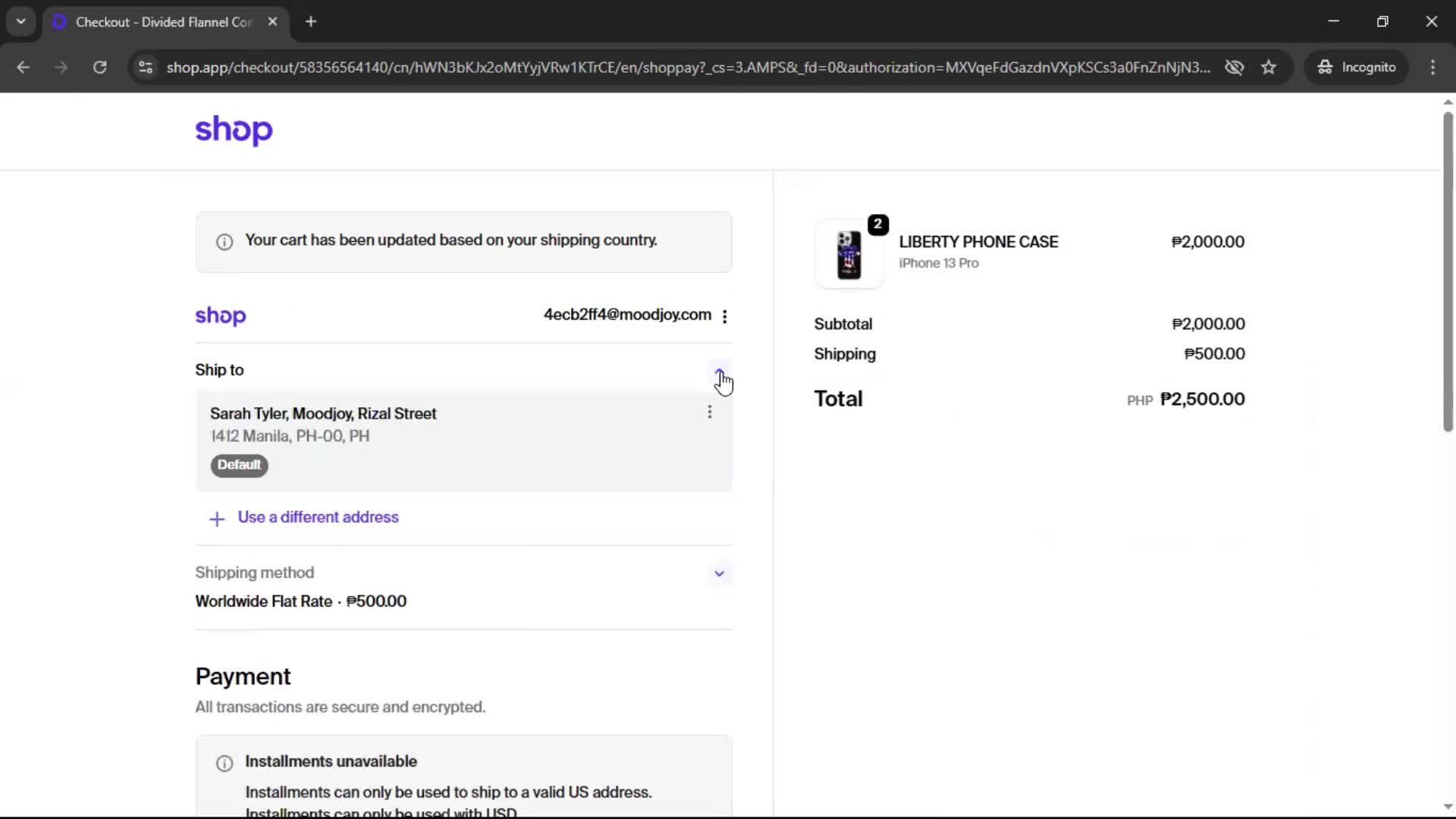Reload the checkout page
The width and height of the screenshot is (1456, 819).
99,67
